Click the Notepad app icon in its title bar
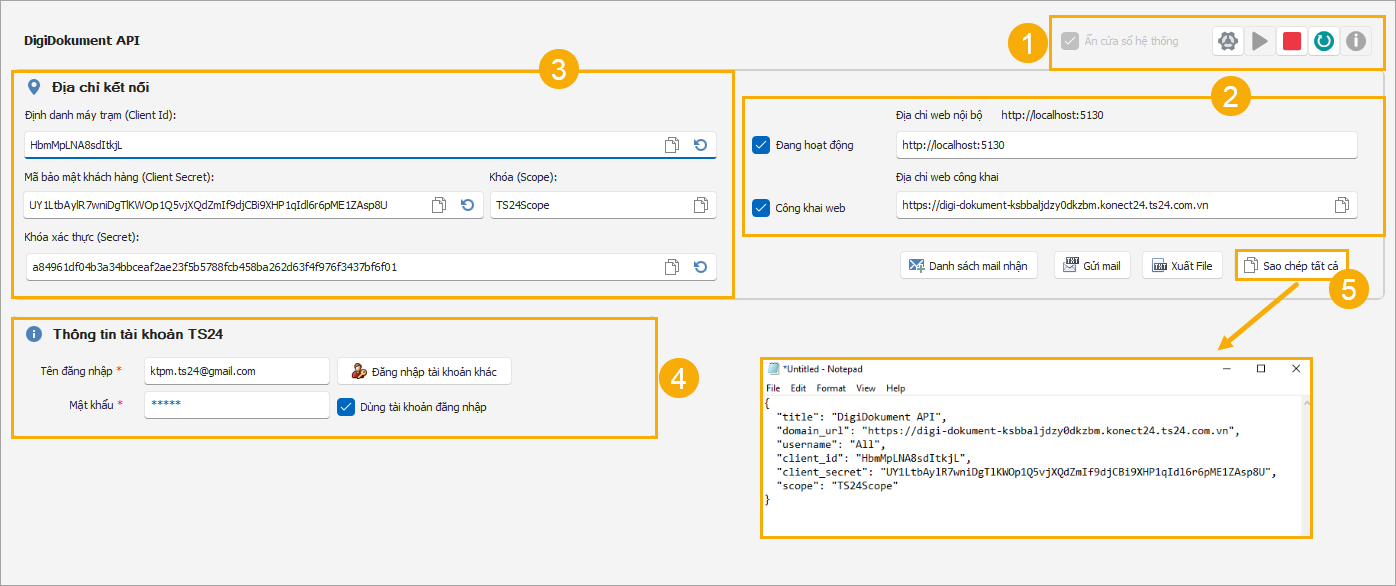 click(774, 368)
